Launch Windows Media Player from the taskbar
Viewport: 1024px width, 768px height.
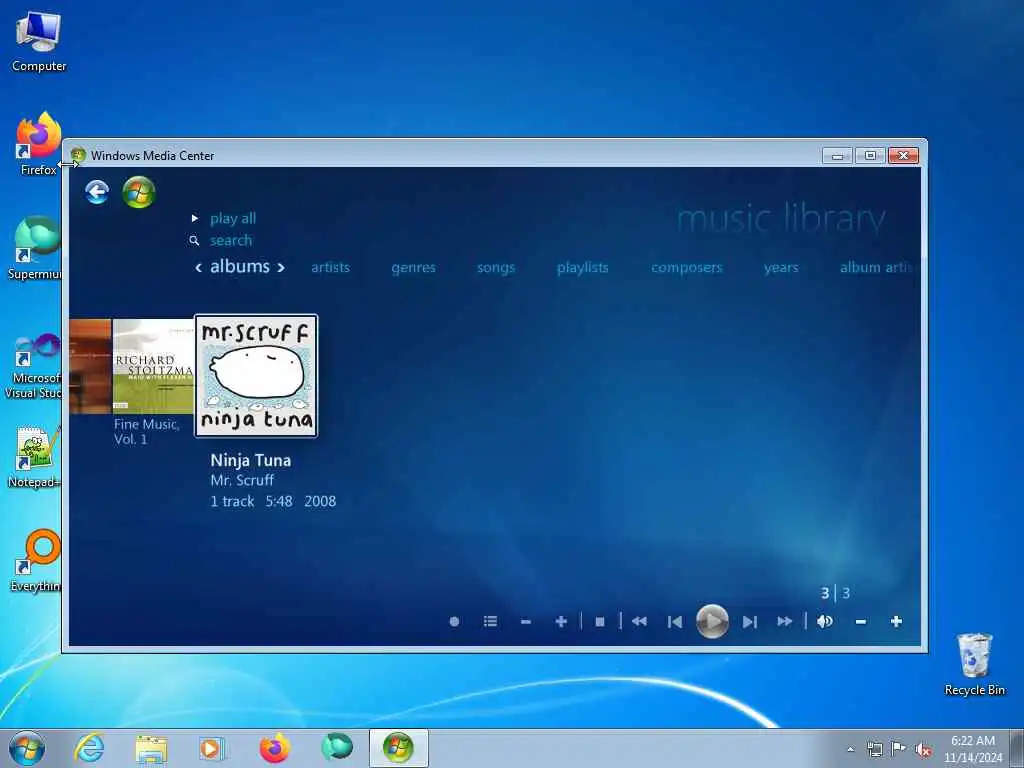point(212,748)
